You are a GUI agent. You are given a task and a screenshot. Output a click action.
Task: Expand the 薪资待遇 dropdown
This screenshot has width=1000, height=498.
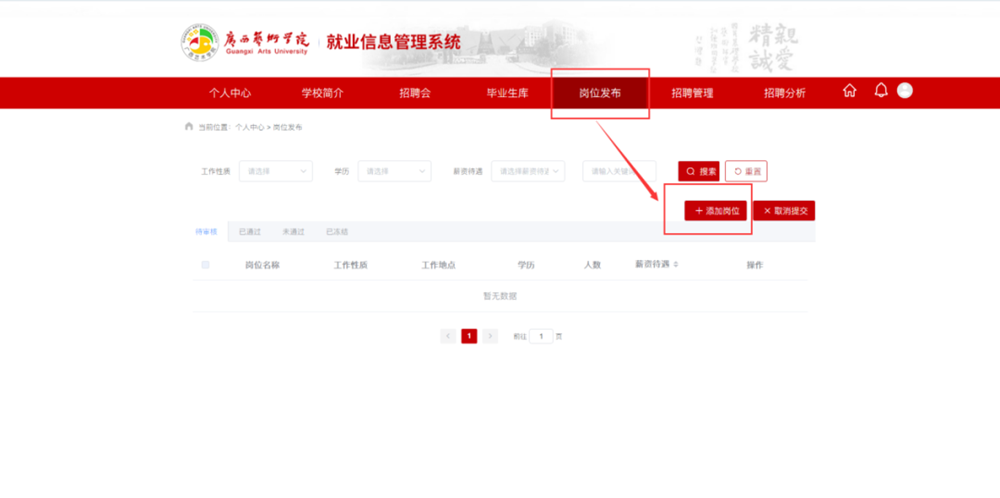point(528,171)
